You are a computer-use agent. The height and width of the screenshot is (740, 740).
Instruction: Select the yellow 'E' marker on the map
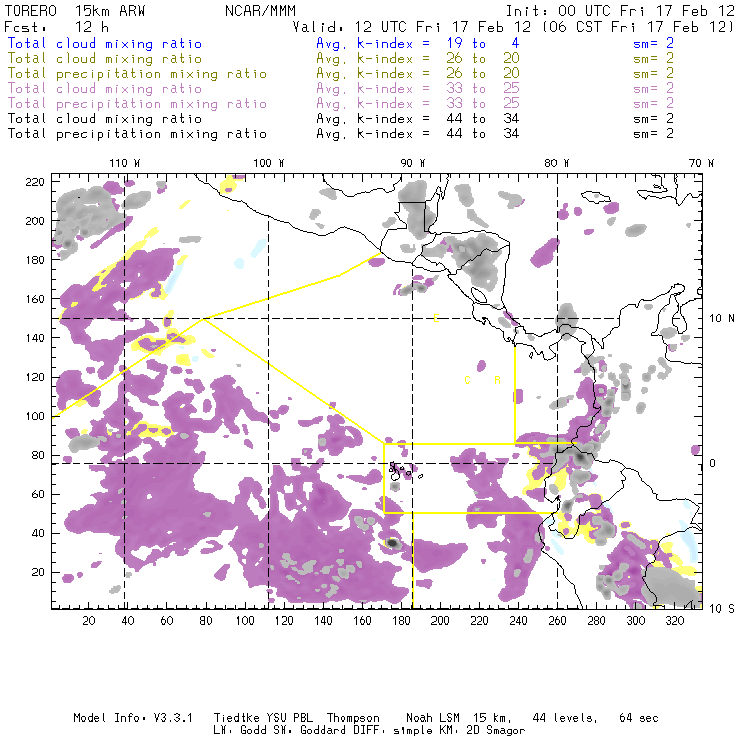[x=437, y=319]
